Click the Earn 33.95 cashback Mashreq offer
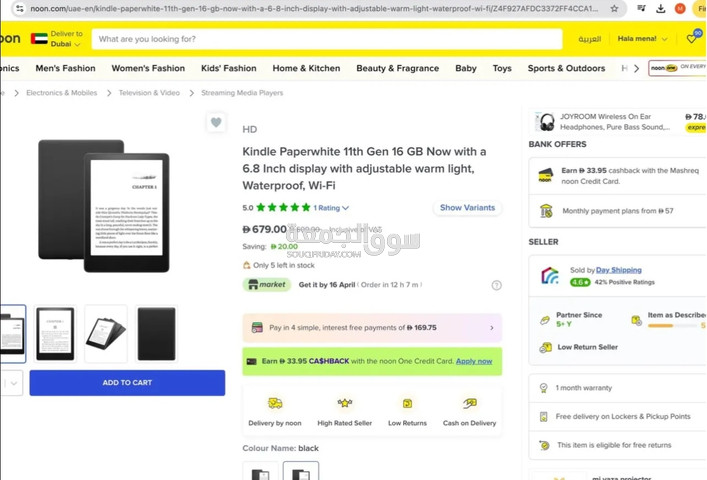This screenshot has width=707, height=480. click(x=618, y=176)
